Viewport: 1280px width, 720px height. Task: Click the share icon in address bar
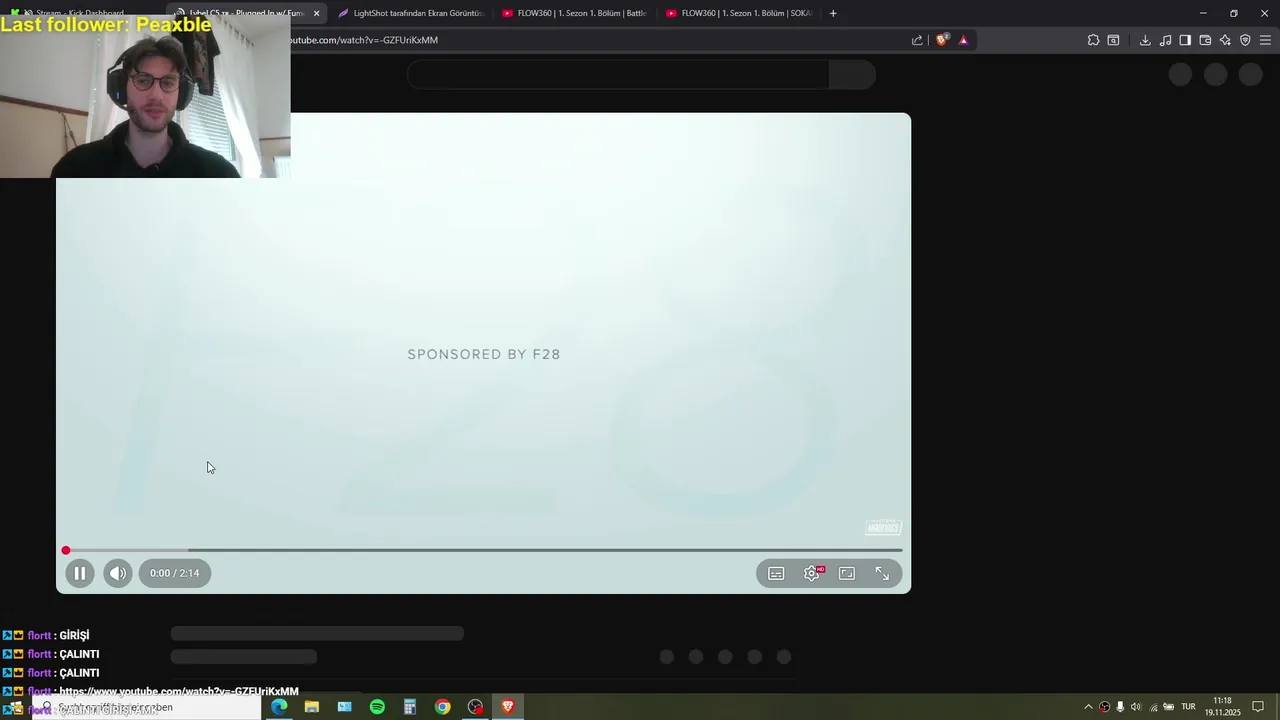tap(917, 40)
